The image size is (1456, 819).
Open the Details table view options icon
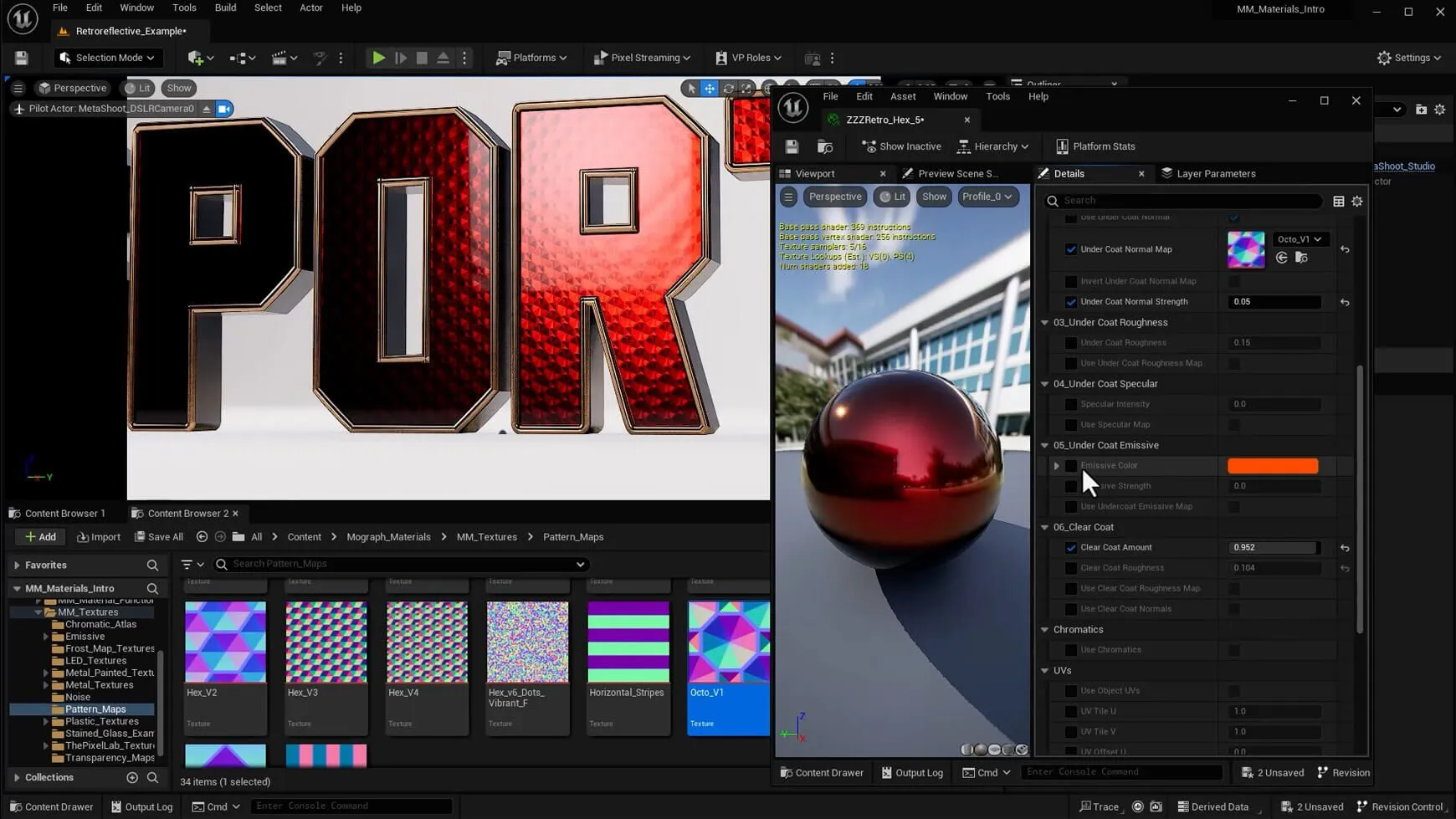pyautogui.click(x=1339, y=201)
